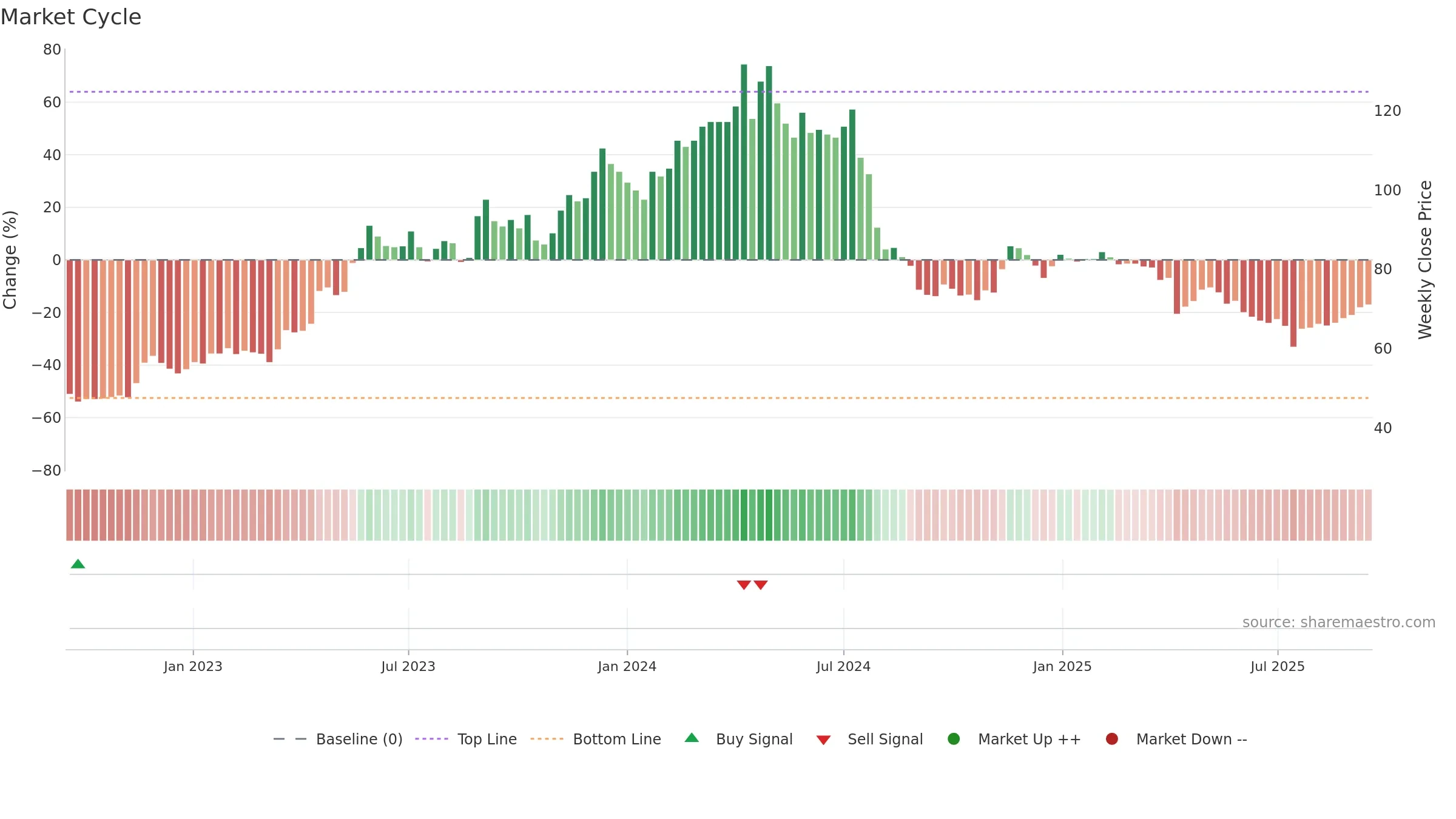Click the red triangle icon in the legend

823,740
